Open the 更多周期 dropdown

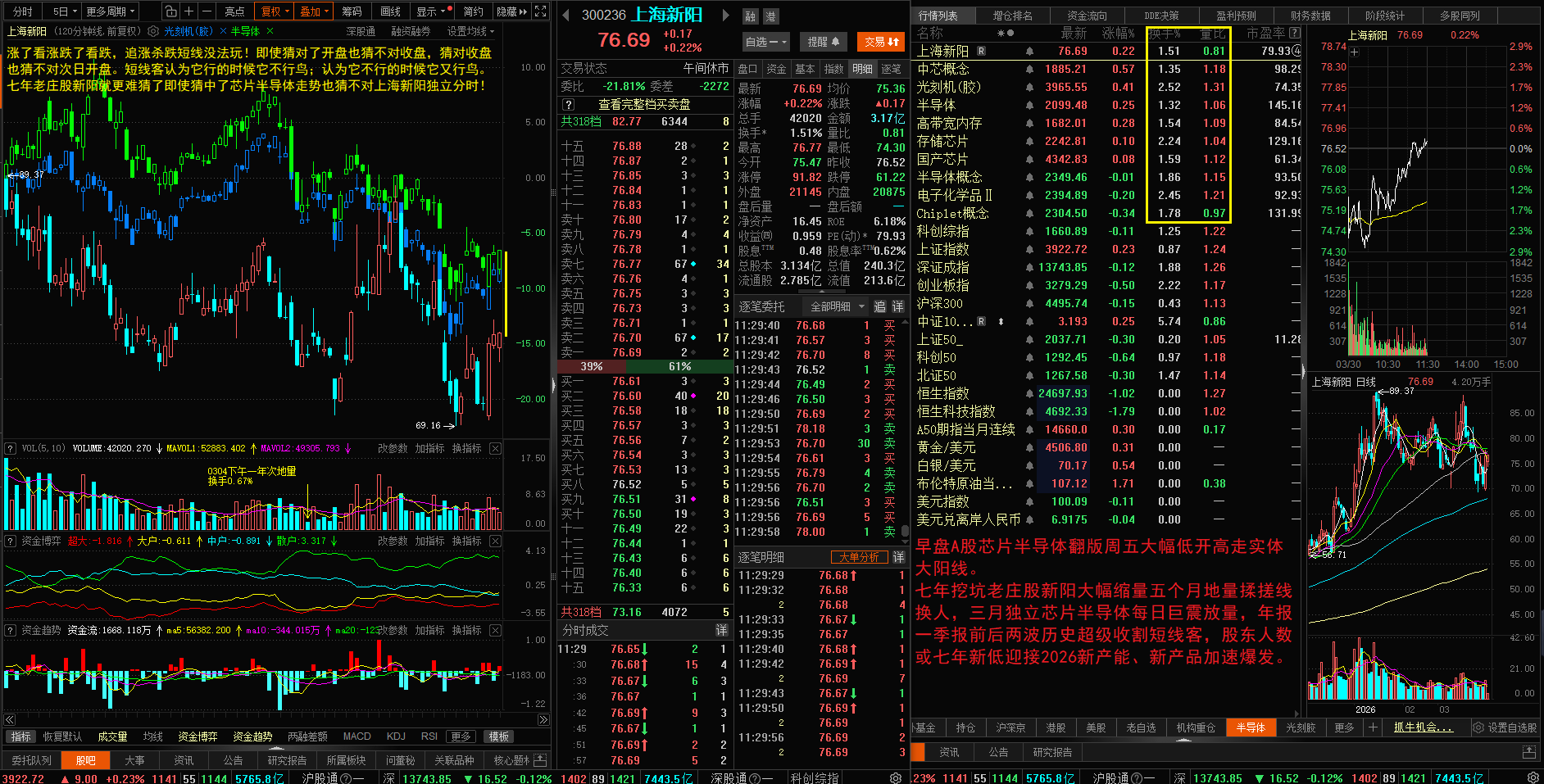(x=109, y=11)
